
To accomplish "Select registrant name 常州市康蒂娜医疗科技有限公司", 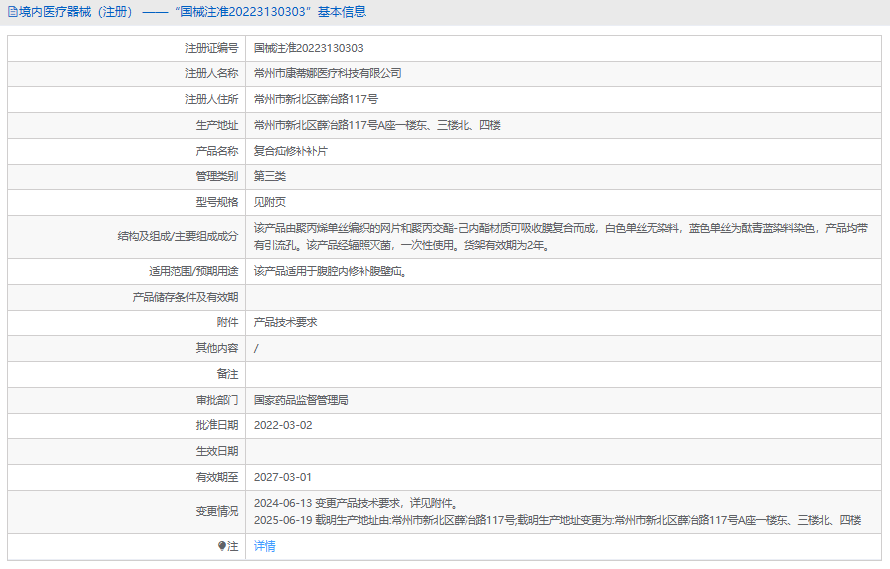I will pyautogui.click(x=328, y=73).
